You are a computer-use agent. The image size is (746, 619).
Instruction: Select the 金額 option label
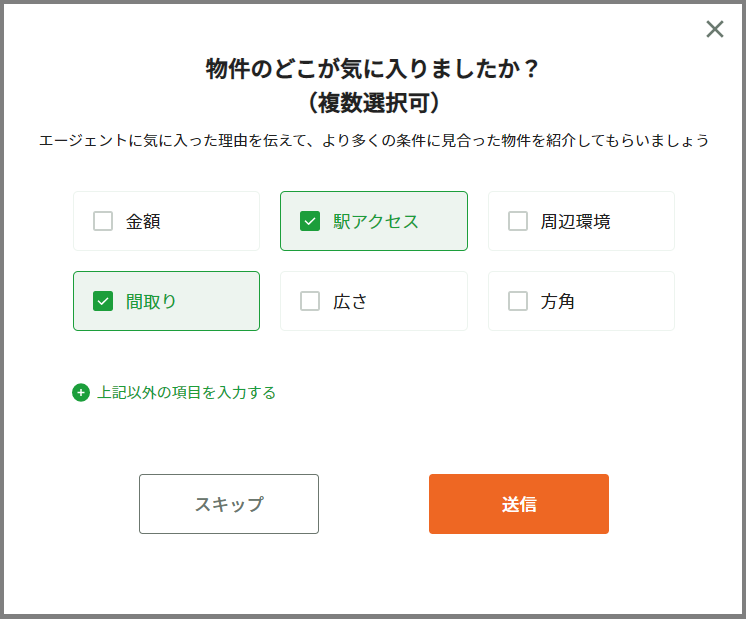click(143, 221)
